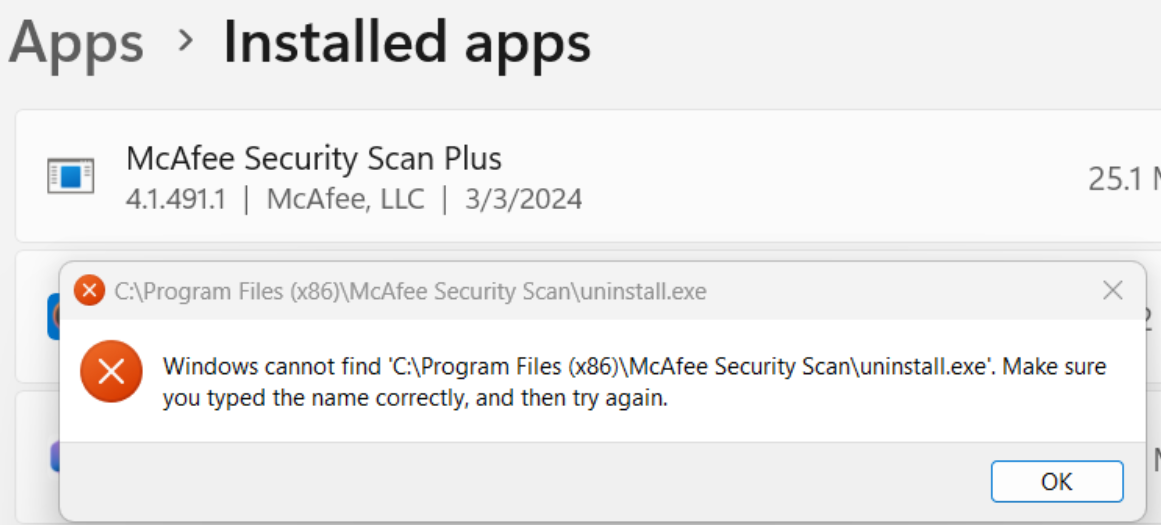This screenshot has width=1161, height=525.
Task: Click the install date 3/3/2024
Action: [523, 199]
